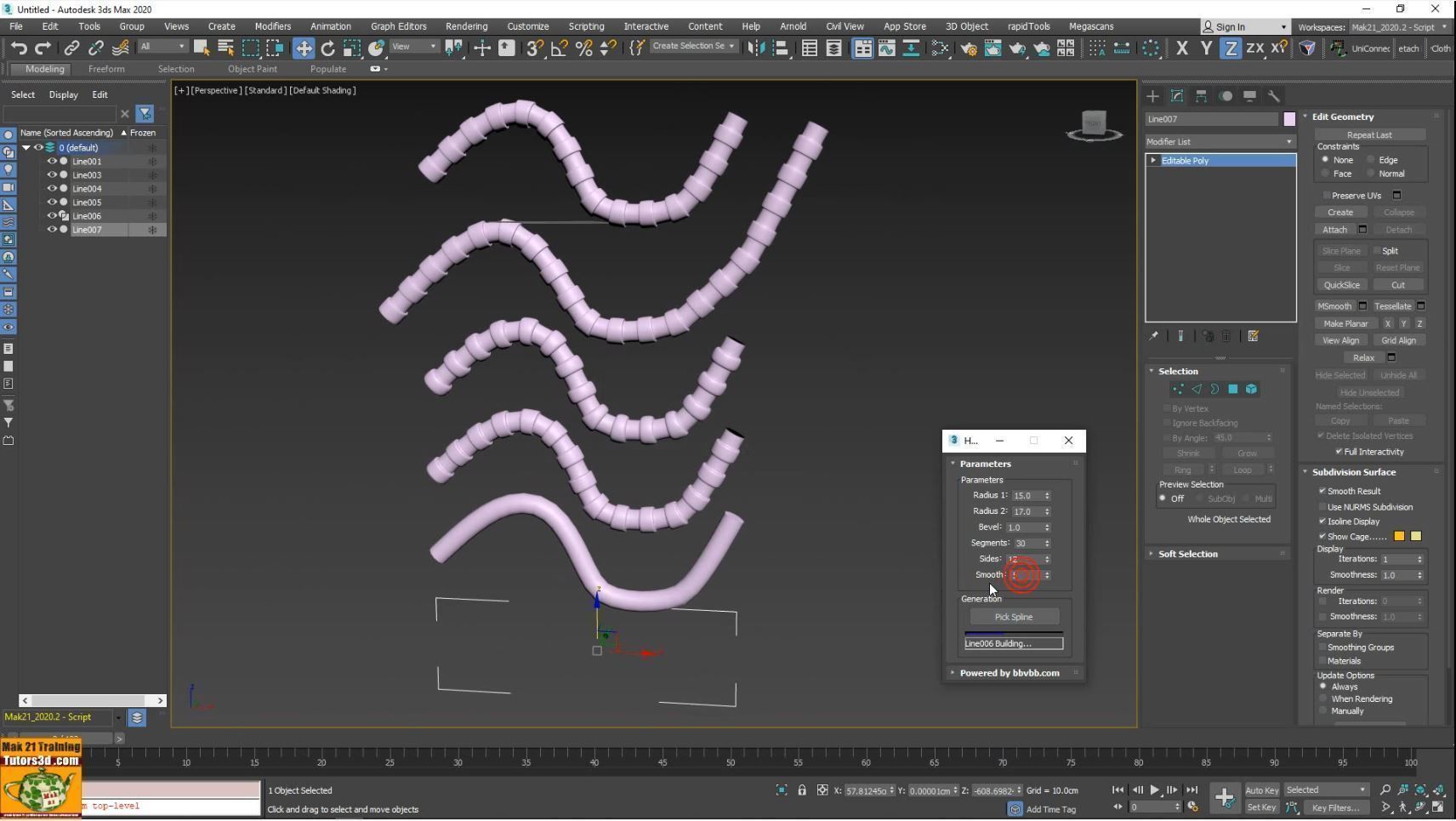
Task: Open the Display command panel tab
Action: click(x=1249, y=96)
